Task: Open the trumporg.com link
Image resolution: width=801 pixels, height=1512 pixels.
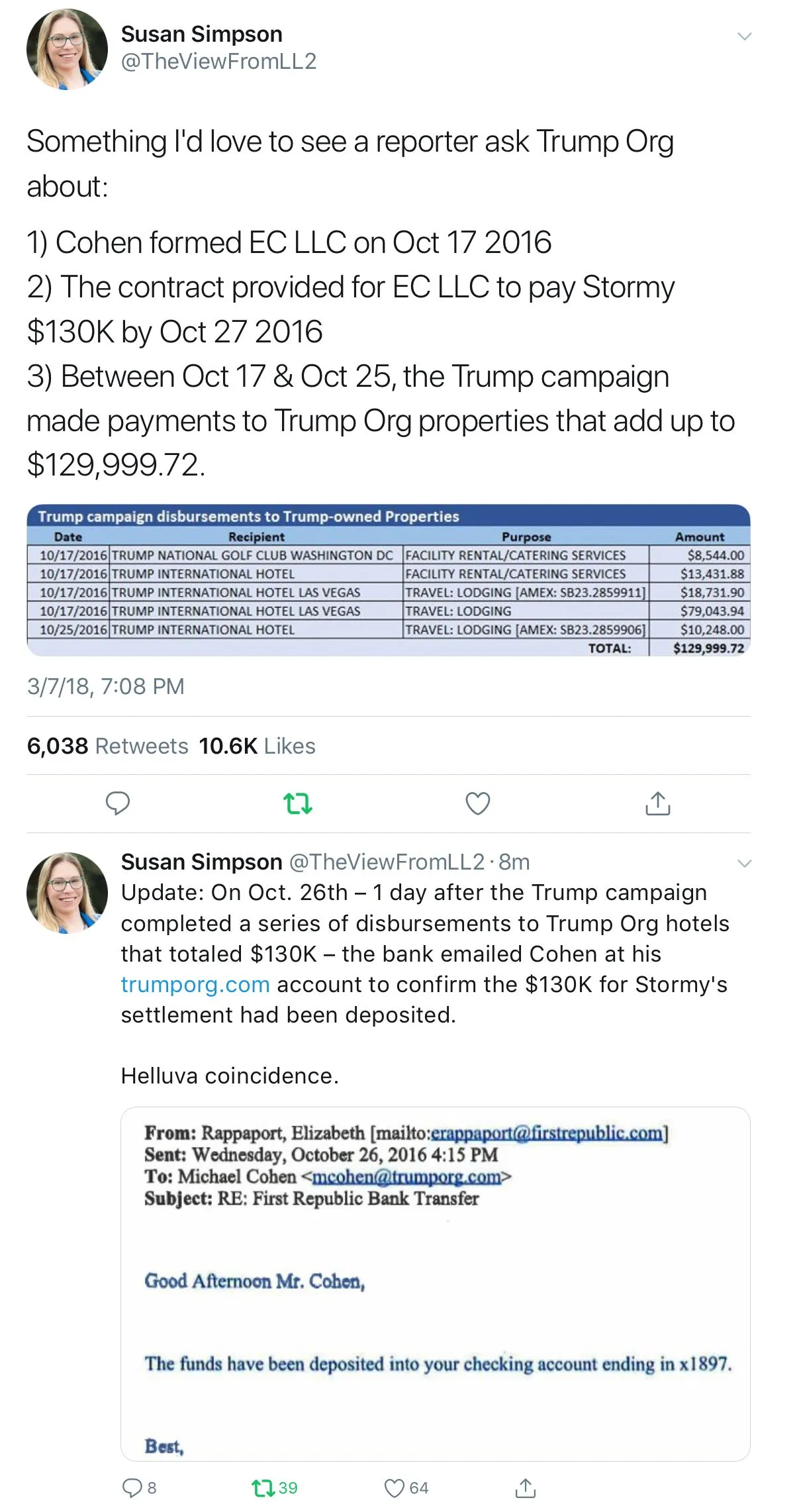Action: click(x=195, y=985)
